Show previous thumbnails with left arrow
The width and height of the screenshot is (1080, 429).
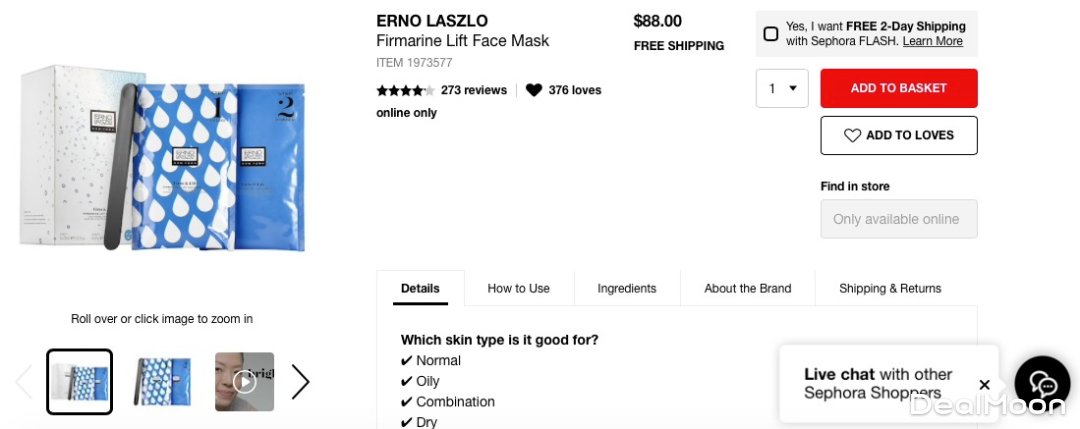point(24,381)
